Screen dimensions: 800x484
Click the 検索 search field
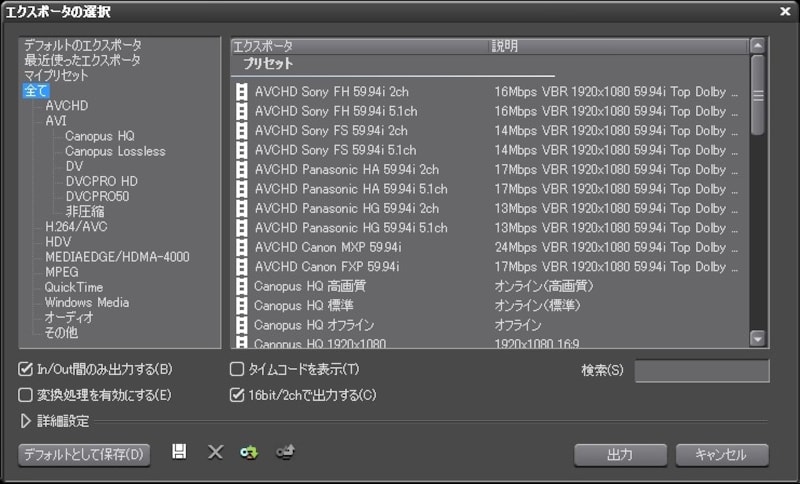click(702, 370)
